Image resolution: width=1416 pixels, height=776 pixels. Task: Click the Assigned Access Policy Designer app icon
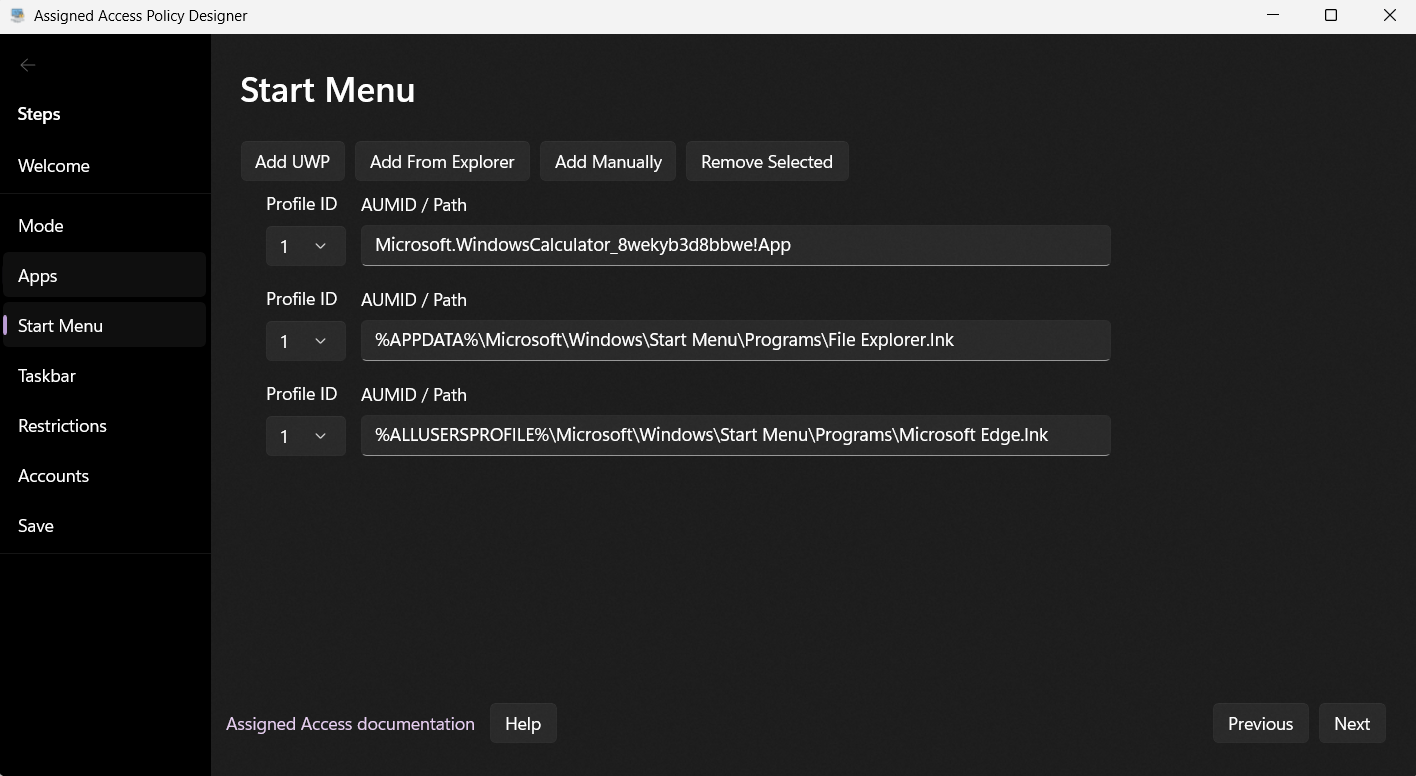14,15
